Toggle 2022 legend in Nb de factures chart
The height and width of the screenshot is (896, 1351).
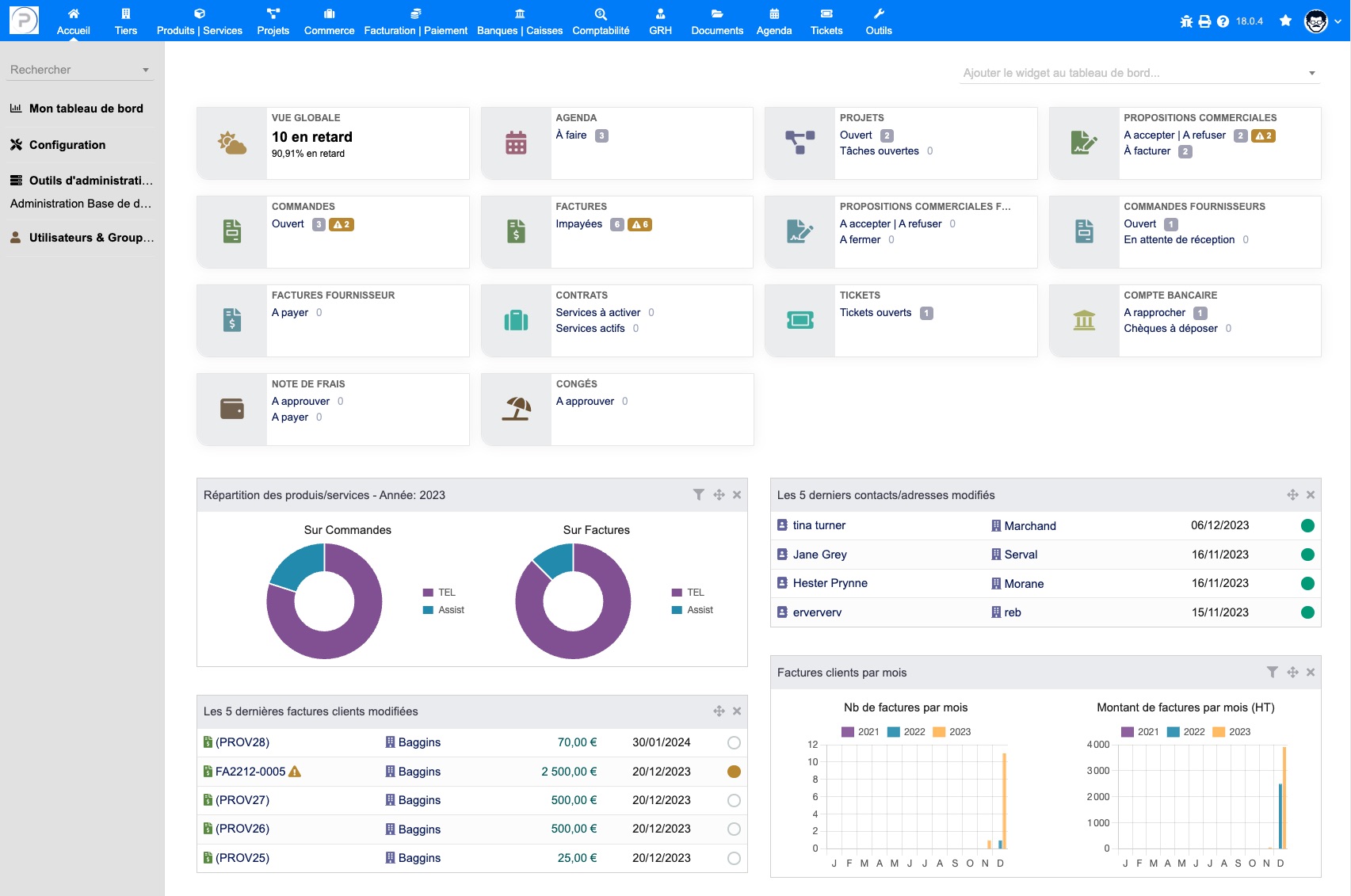[x=906, y=732]
